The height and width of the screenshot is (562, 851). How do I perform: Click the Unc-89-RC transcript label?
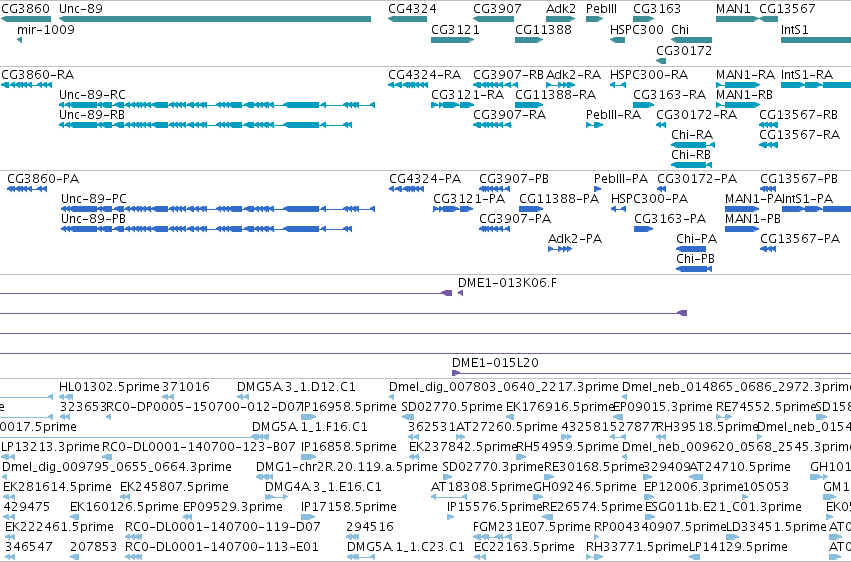coord(92,94)
